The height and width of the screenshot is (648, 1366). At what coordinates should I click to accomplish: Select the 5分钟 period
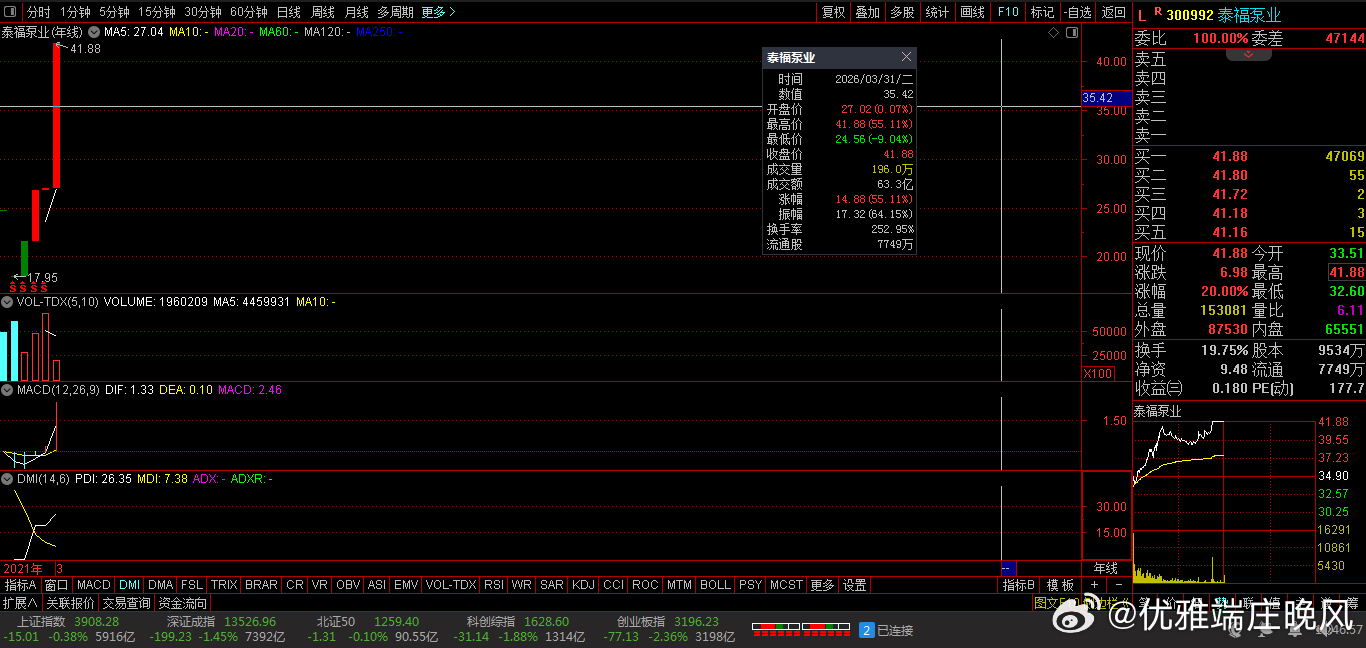[114, 12]
